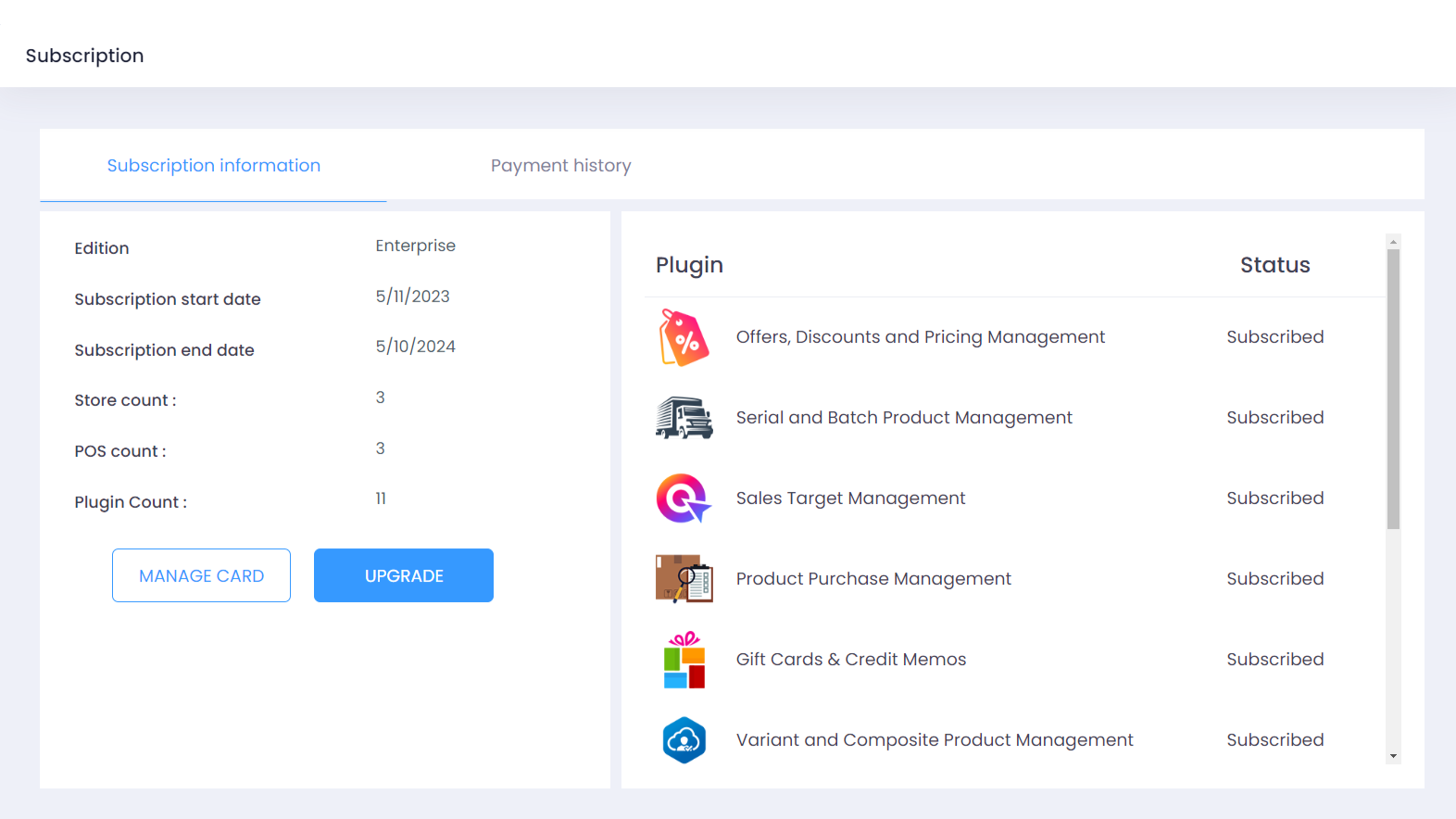Screen dimensions: 1456x819
Task: Click the Product Purchase Management clipboard icon
Action: 684,579
